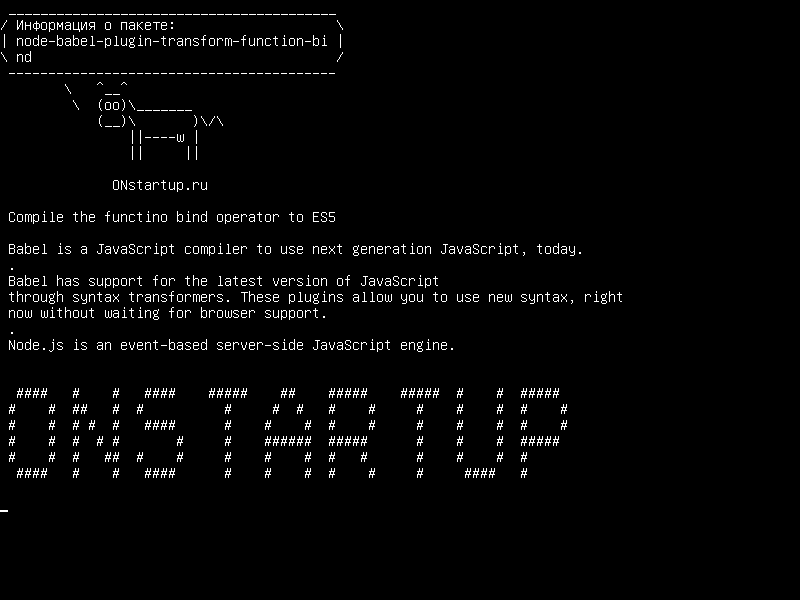Click the large ASCII letter N
Viewport: 800px width, 600px height.
point(96,433)
